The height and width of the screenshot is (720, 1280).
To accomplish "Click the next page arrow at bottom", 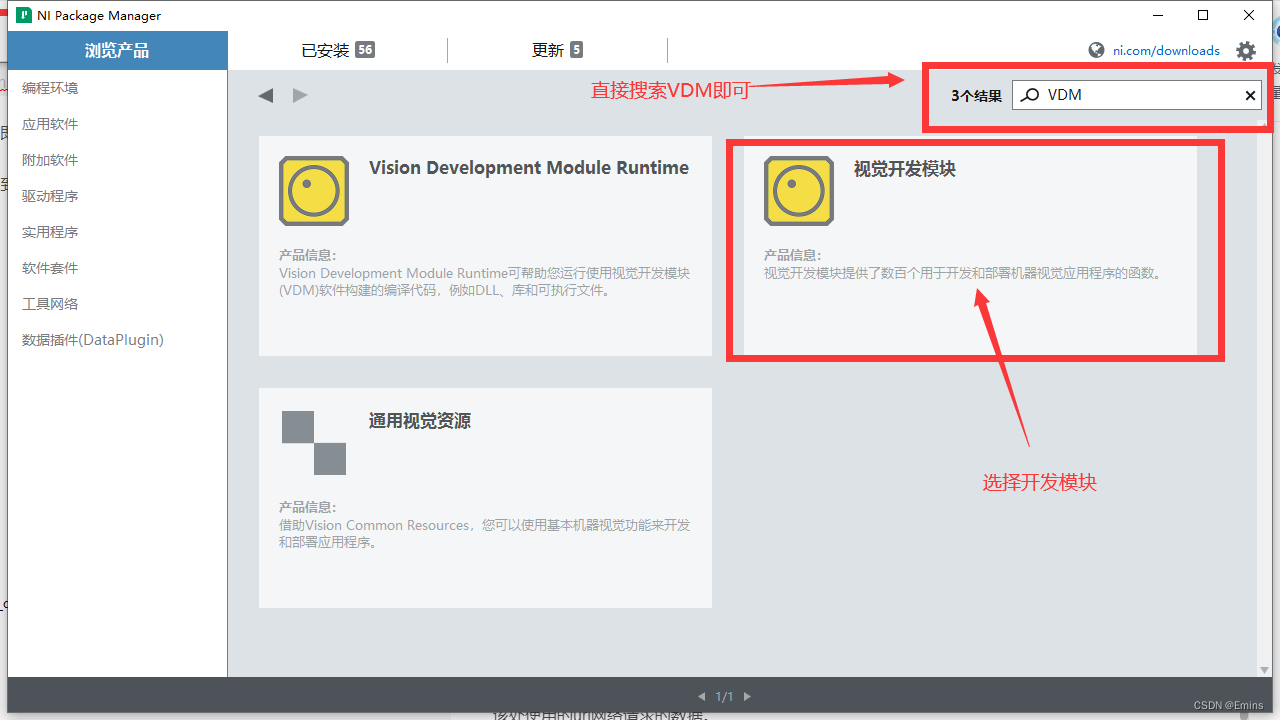I will click(747, 696).
